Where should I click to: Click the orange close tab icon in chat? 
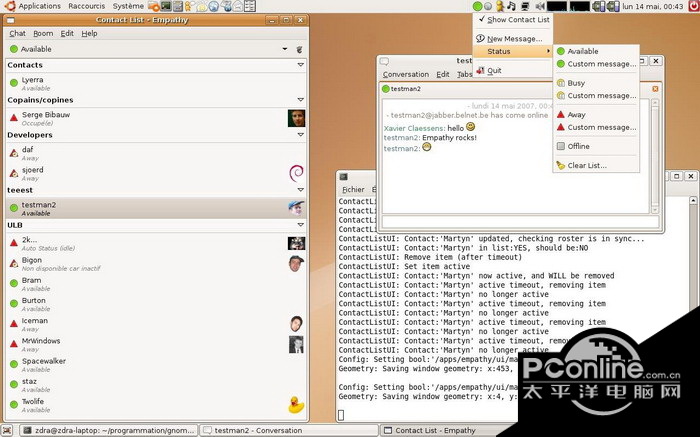pyautogui.click(x=655, y=89)
